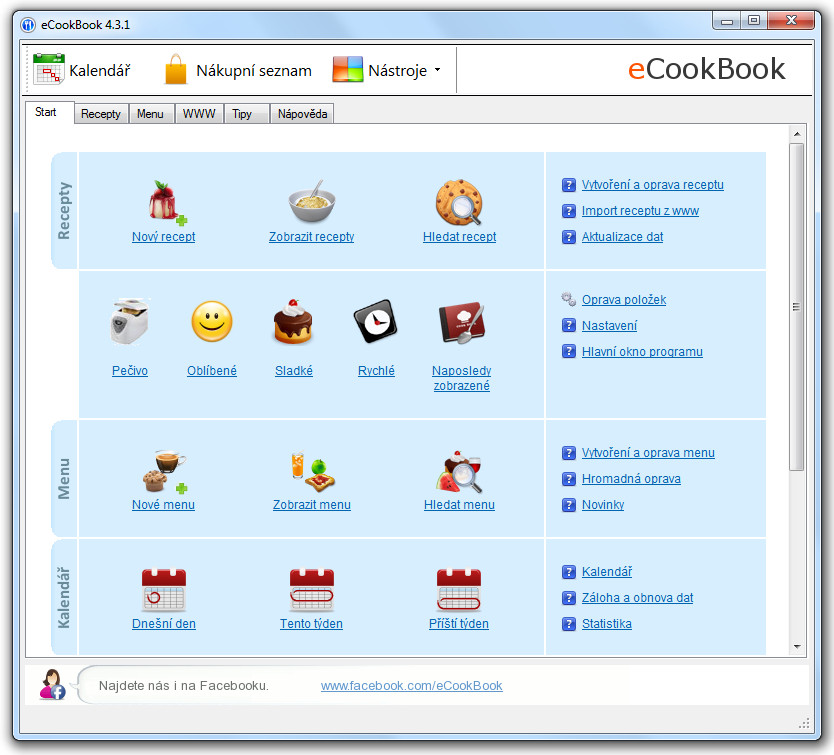
Task: Click the Nákupní seznam toolbar label
Action: [254, 71]
